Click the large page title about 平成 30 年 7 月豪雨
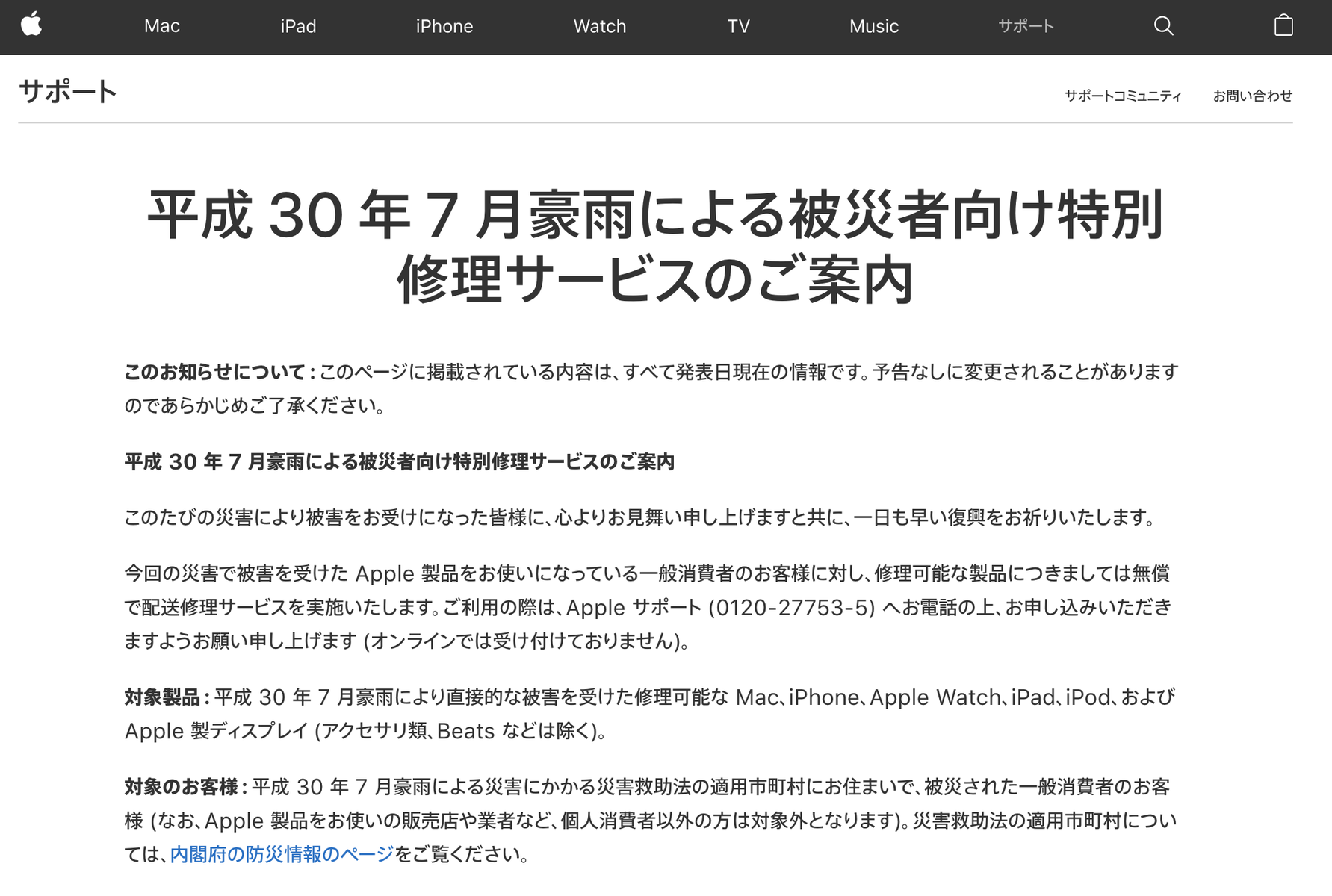Screen dimensions: 1332x896 656,246
